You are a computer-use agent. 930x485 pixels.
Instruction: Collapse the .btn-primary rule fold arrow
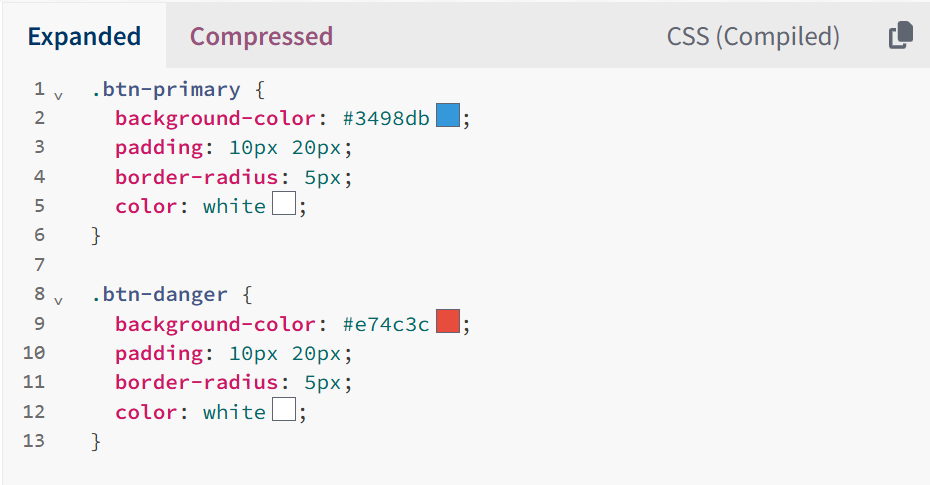(x=58, y=95)
